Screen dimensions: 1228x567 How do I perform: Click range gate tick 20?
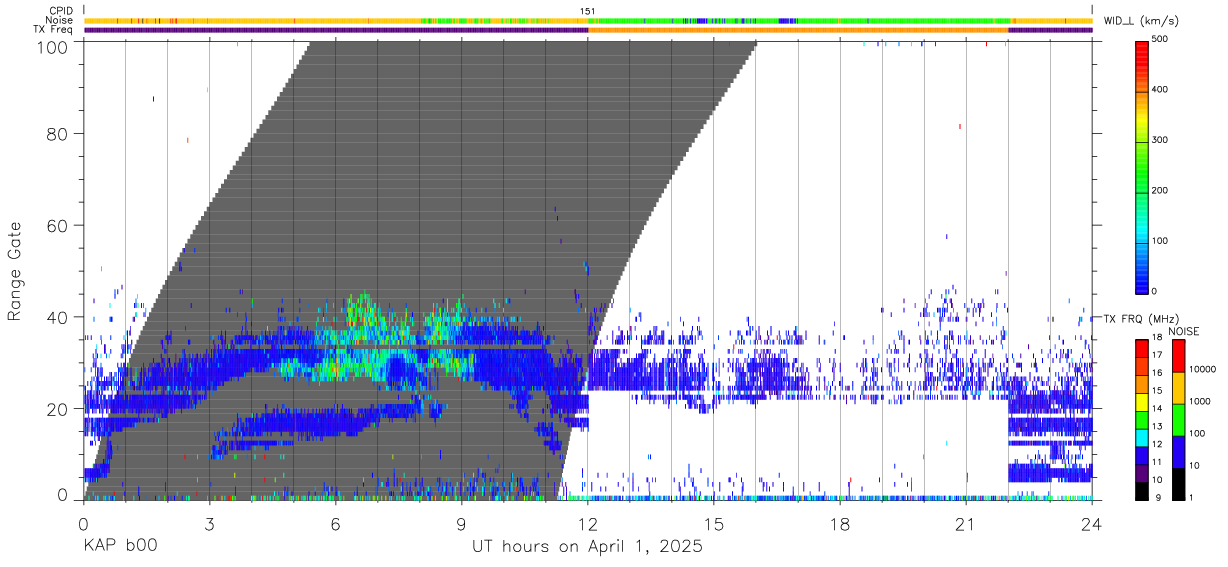pyautogui.click(x=58, y=408)
